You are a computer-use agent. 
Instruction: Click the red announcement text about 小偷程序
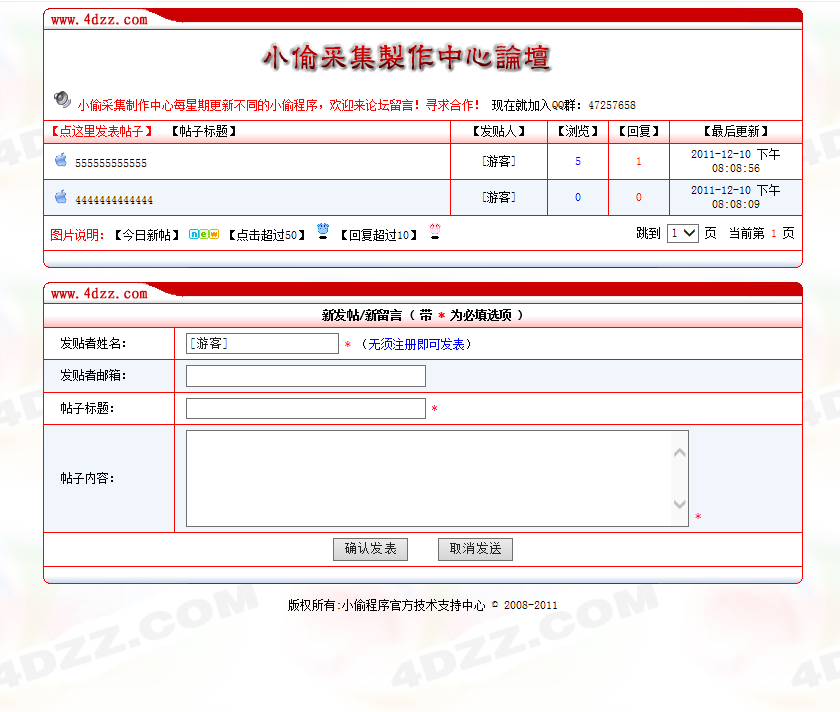278,105
